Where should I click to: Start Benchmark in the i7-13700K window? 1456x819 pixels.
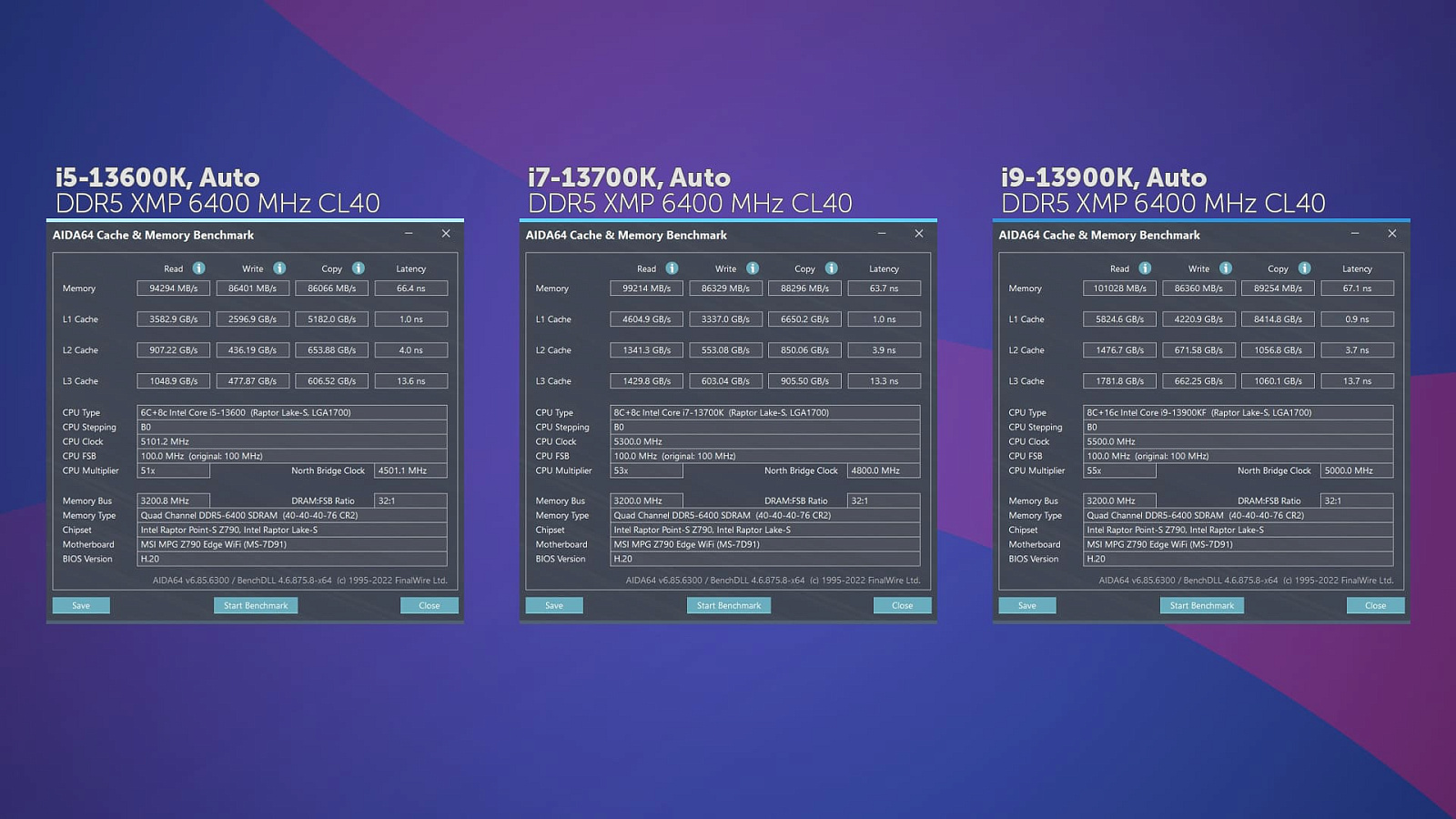729,606
